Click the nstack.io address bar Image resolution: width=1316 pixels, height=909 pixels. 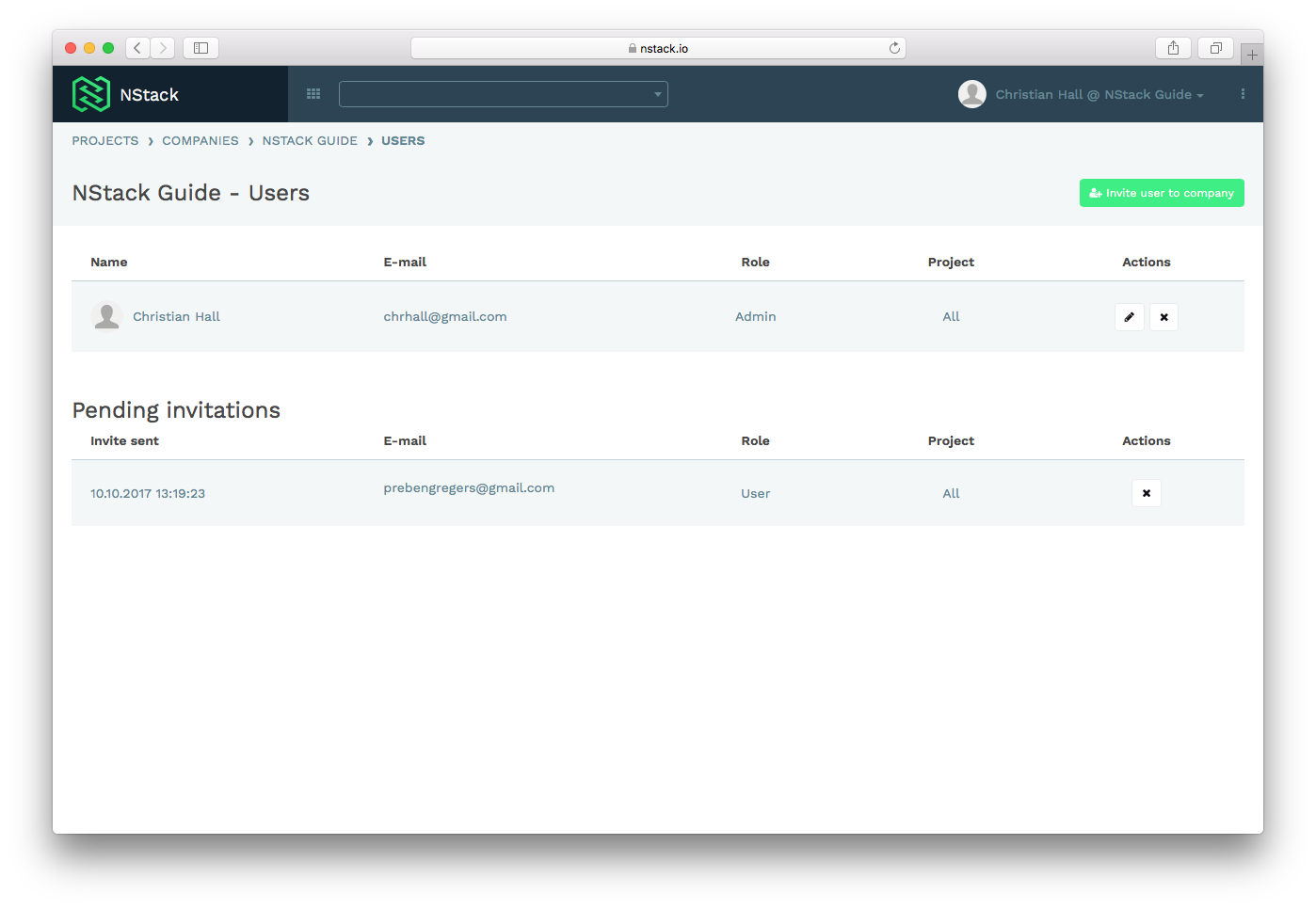point(658,48)
